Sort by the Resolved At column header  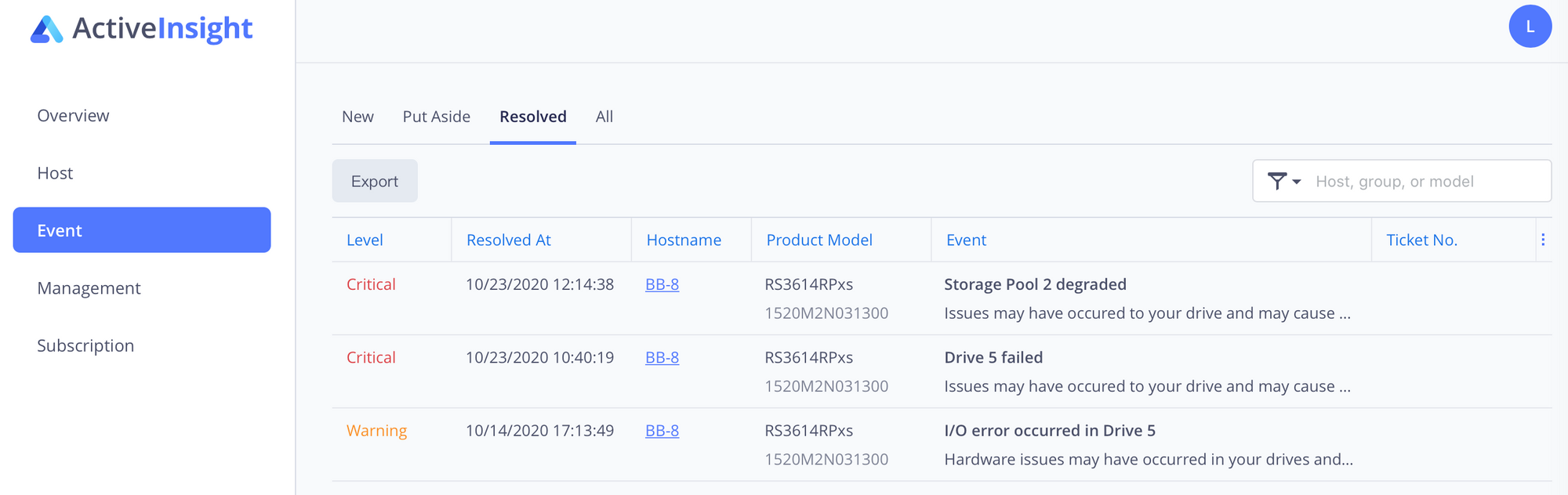(509, 240)
